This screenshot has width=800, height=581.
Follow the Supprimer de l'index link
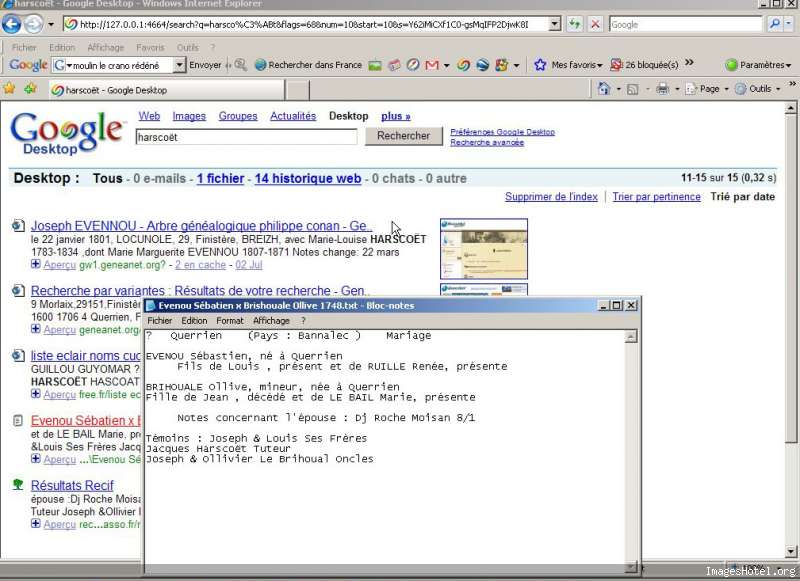551,196
